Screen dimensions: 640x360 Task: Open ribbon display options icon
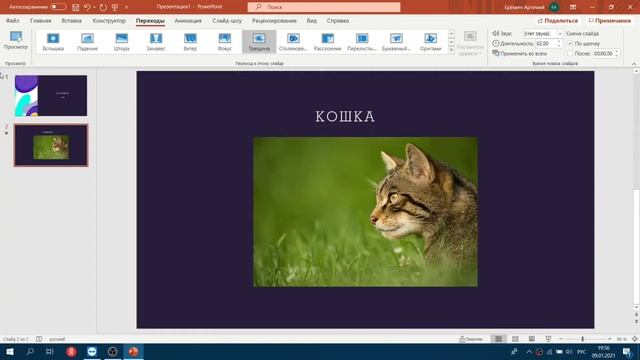573,7
